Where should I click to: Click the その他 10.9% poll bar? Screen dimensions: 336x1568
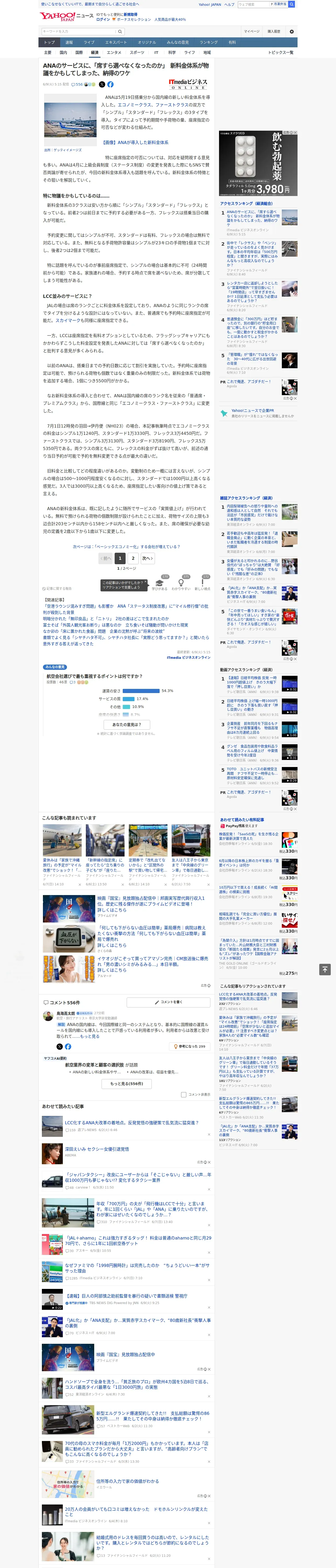(x=126, y=707)
